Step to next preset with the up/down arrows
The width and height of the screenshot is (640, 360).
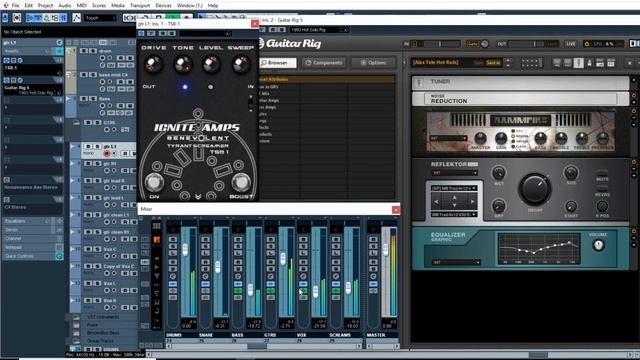508,62
